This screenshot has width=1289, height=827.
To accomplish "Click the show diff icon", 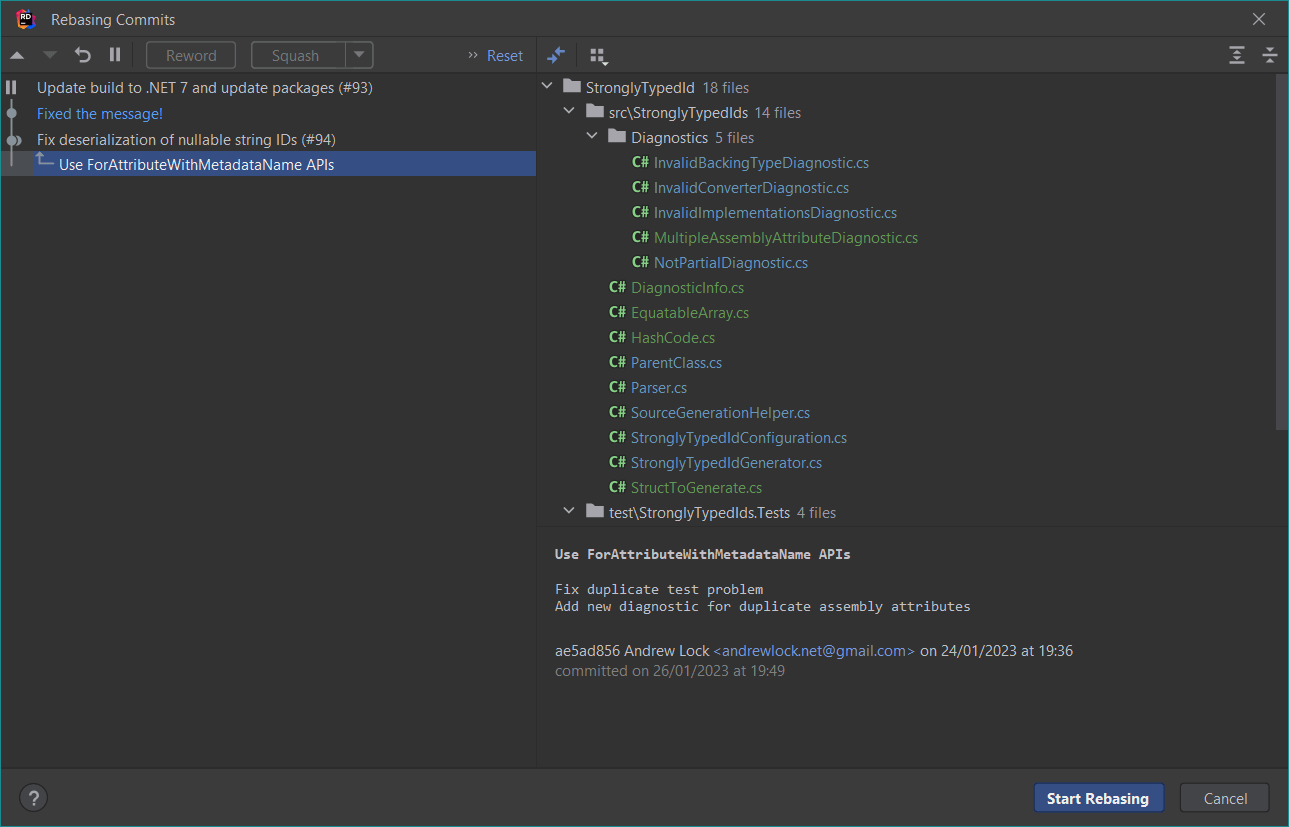I will tap(557, 56).
